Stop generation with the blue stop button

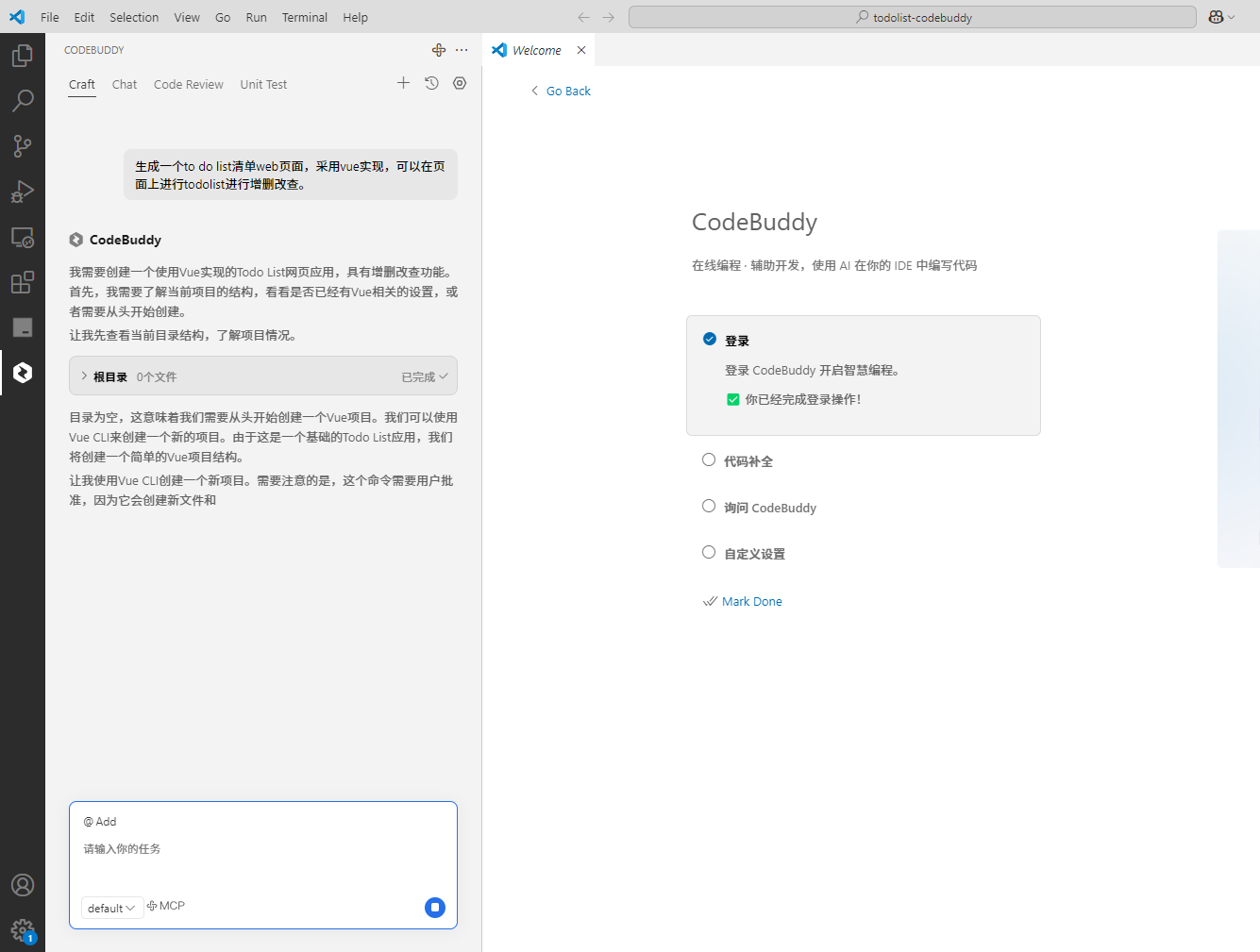(x=435, y=908)
